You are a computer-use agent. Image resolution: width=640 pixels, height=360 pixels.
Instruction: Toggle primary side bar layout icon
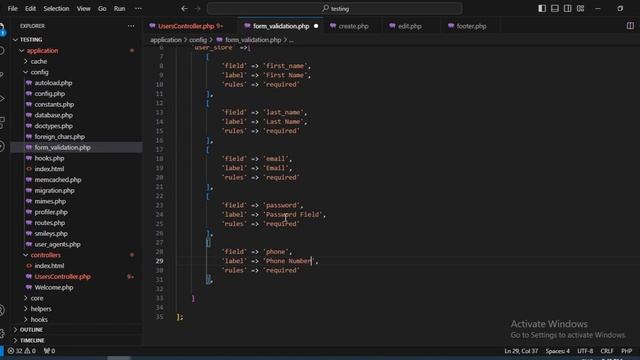542,8
